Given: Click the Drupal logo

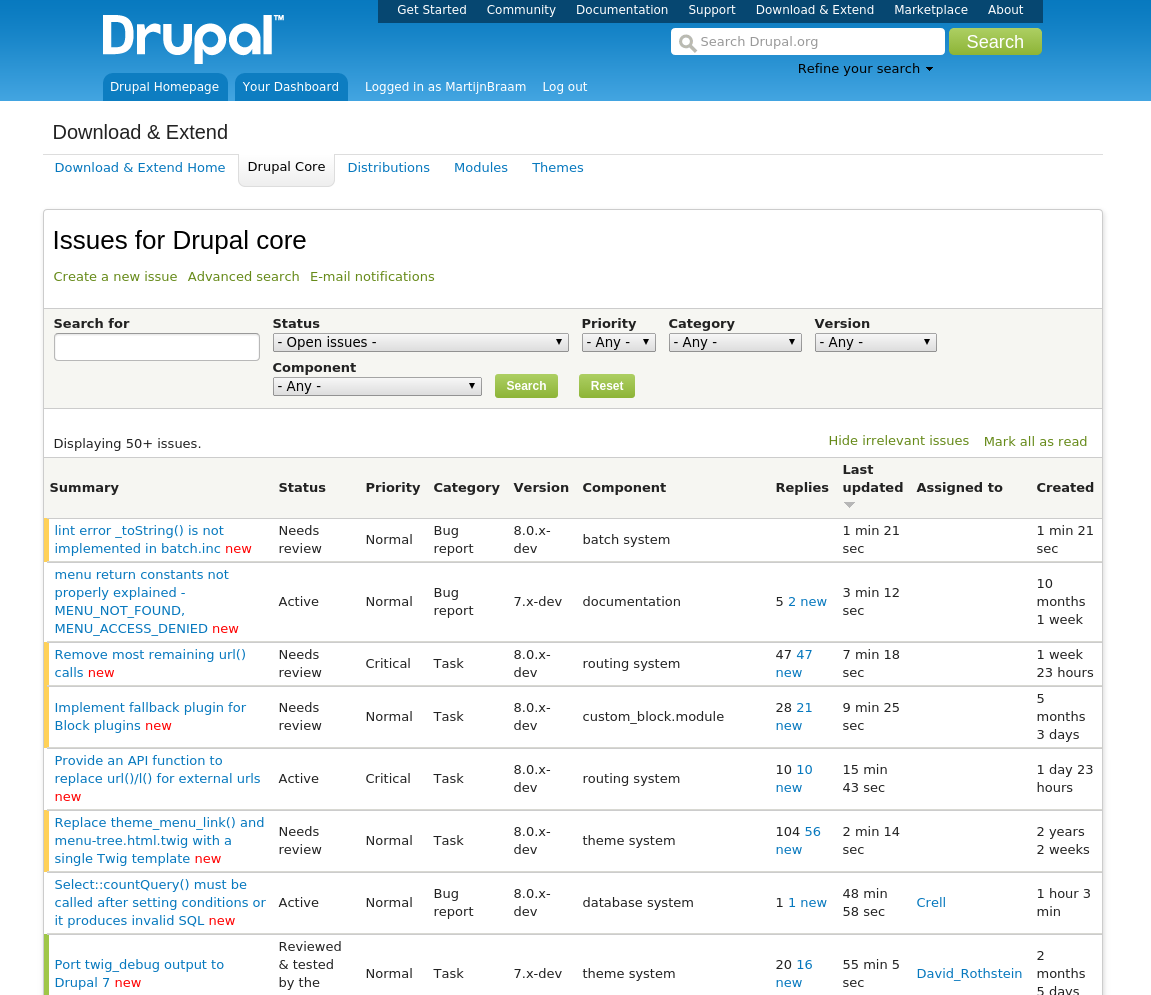Looking at the screenshot, I should click(x=193, y=38).
